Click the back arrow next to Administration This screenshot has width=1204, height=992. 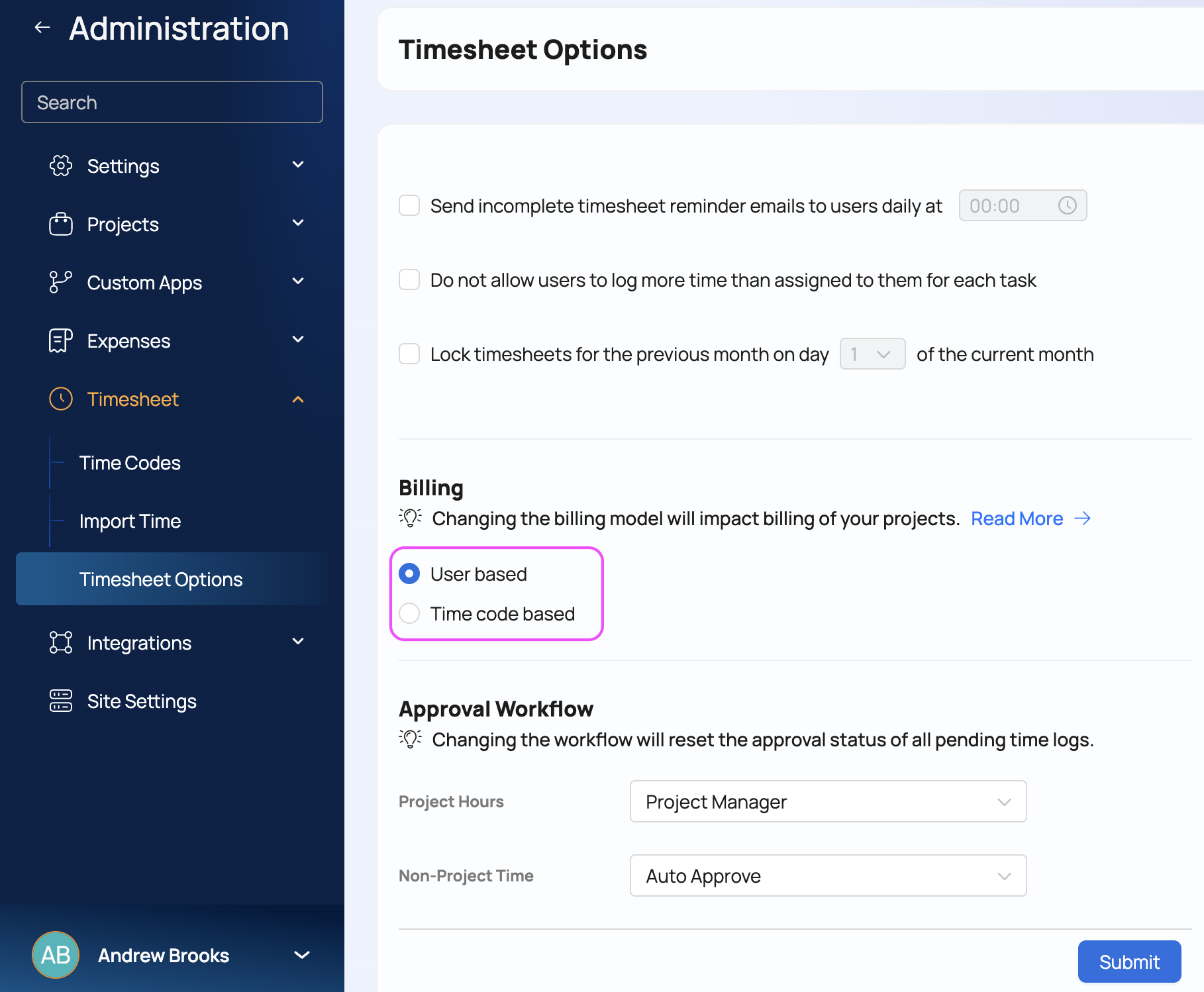[42, 28]
